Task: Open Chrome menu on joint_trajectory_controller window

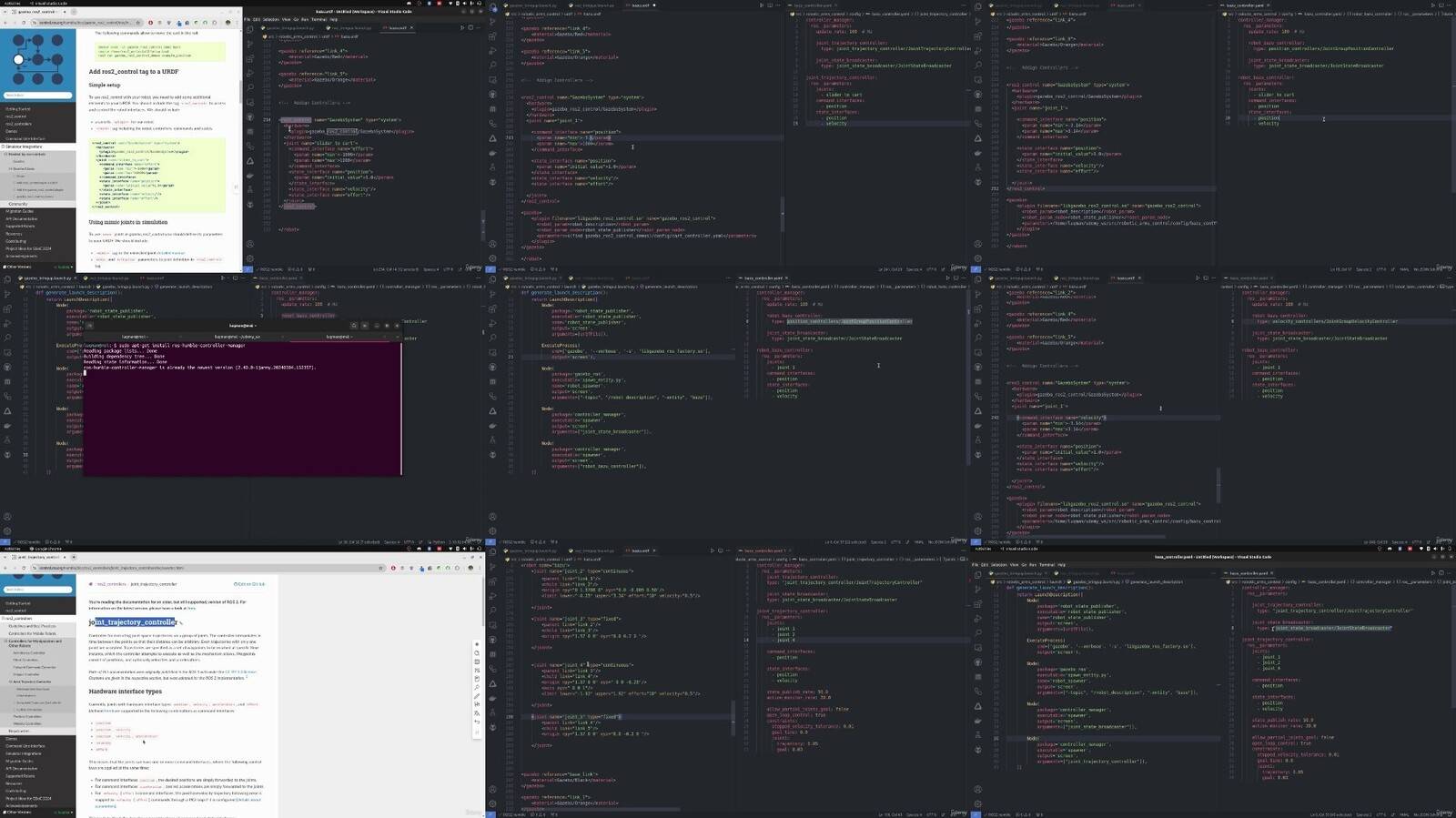Action: click(x=480, y=568)
